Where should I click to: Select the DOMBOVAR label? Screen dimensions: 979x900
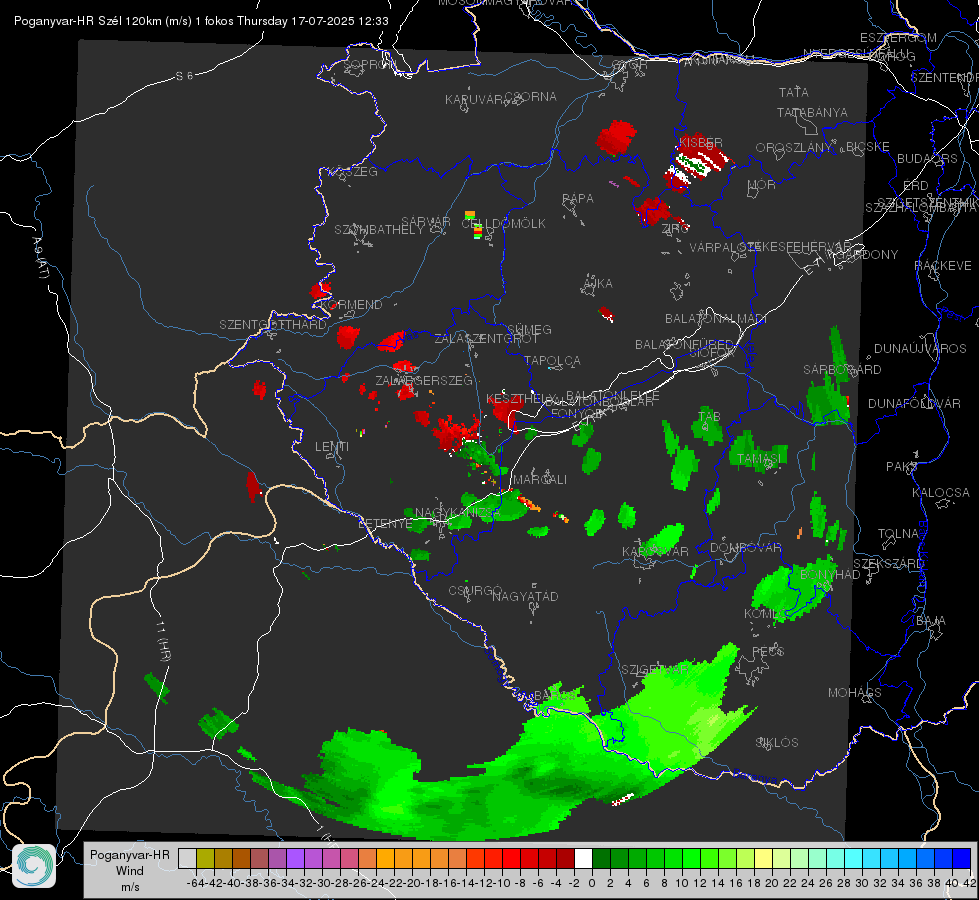745,548
